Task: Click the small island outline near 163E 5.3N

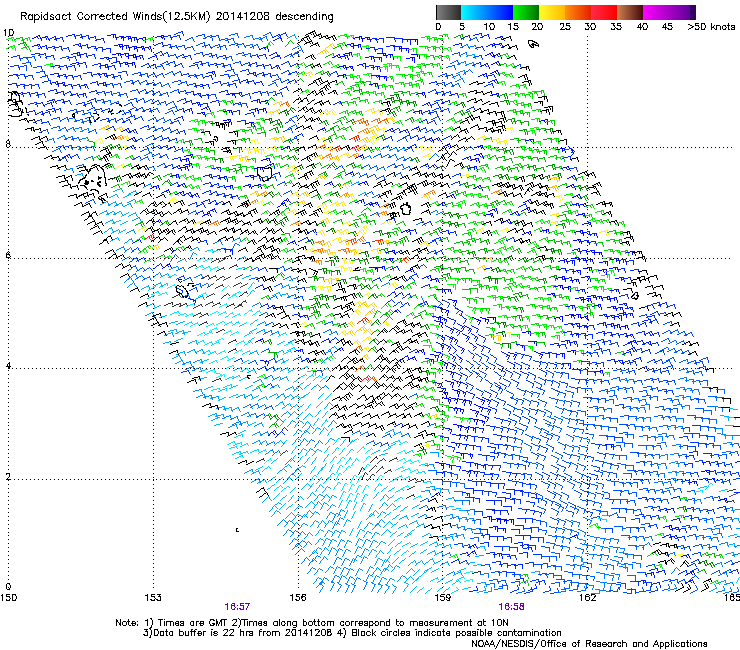Action: [635, 295]
